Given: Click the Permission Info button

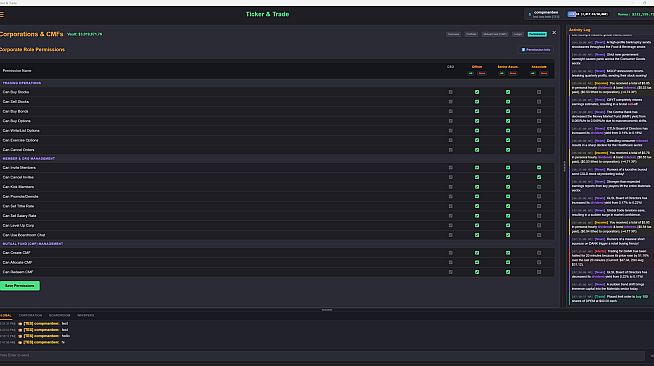Looking at the screenshot, I should tap(536, 50).
